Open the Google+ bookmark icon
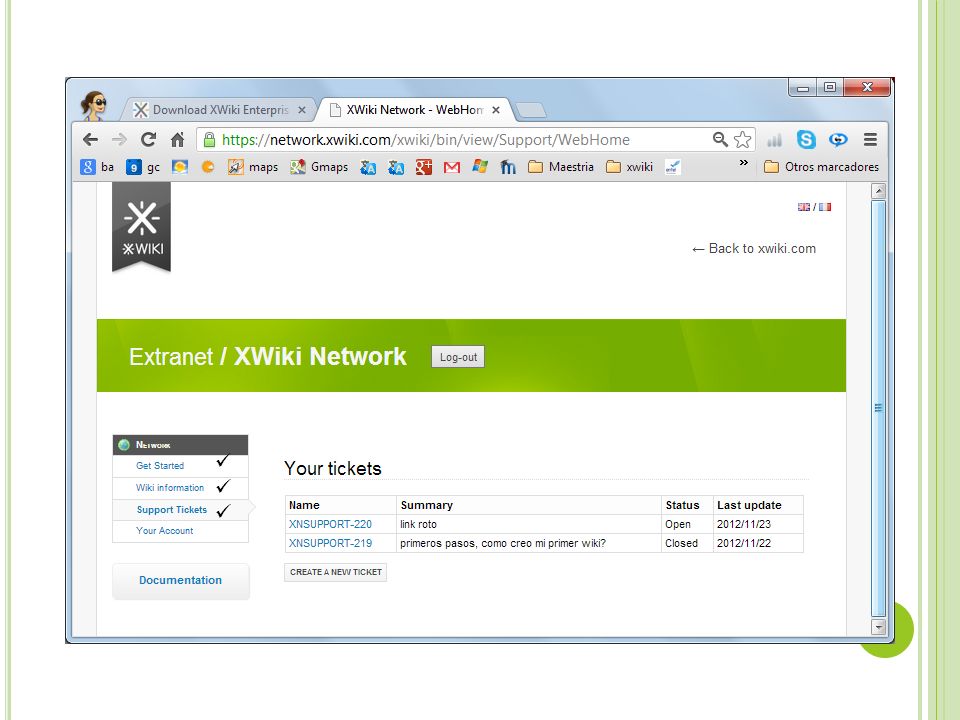960x720 pixels. [424, 167]
